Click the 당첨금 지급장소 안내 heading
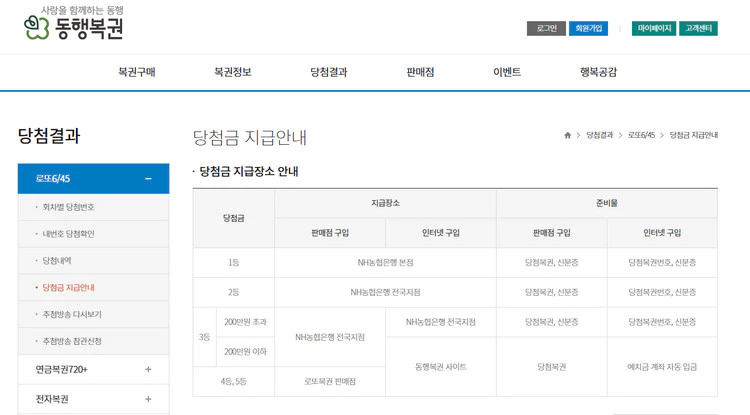The image size is (750, 415). click(x=249, y=172)
